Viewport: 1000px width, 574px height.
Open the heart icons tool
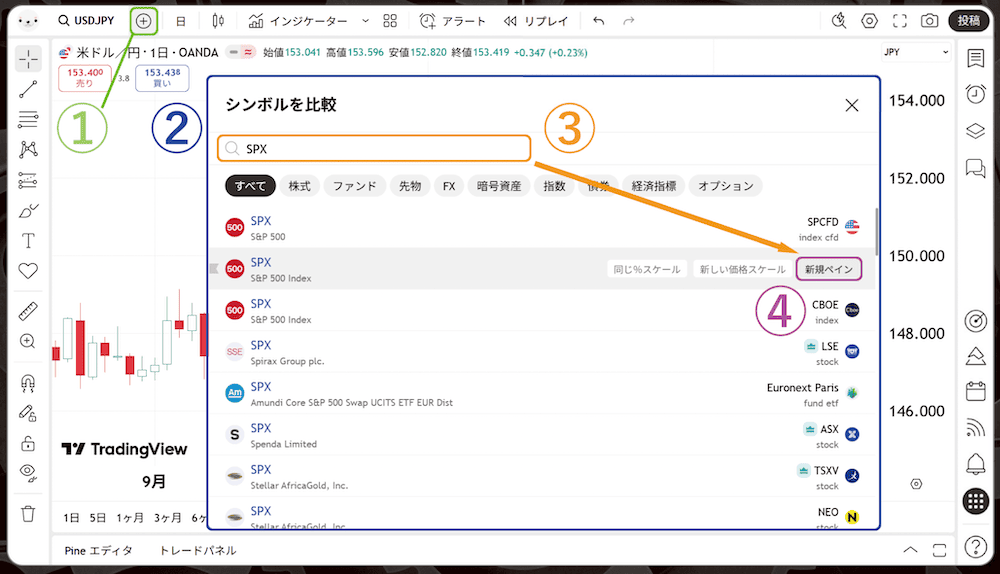pyautogui.click(x=28, y=271)
